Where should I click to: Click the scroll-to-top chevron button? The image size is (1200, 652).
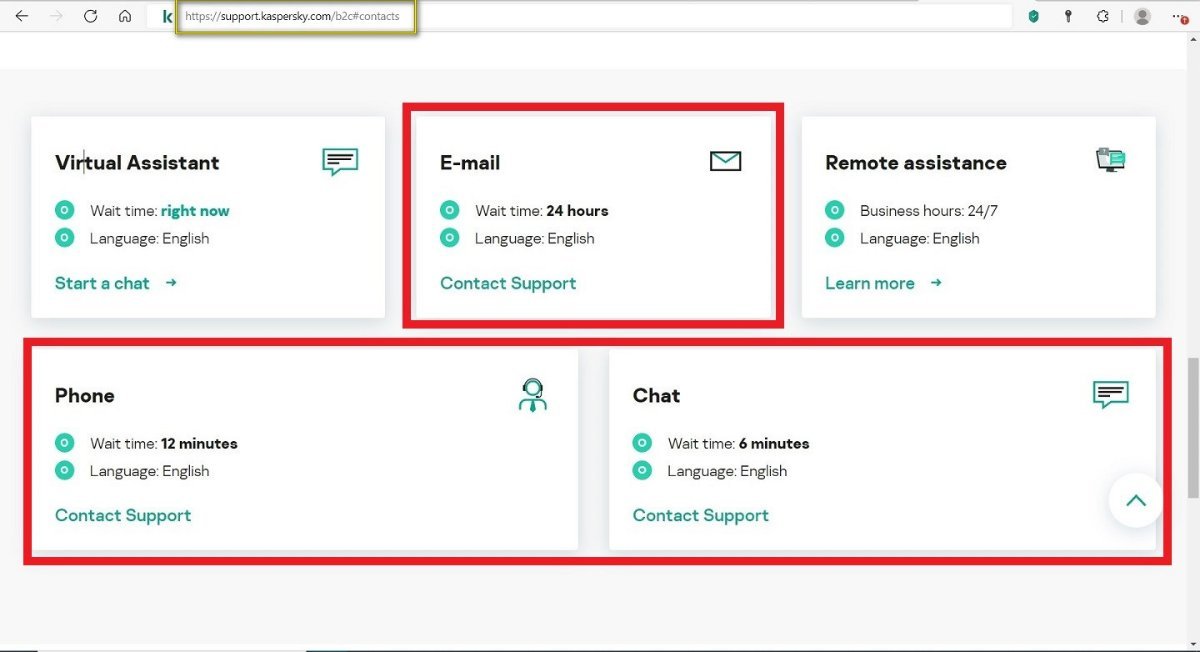click(1136, 501)
